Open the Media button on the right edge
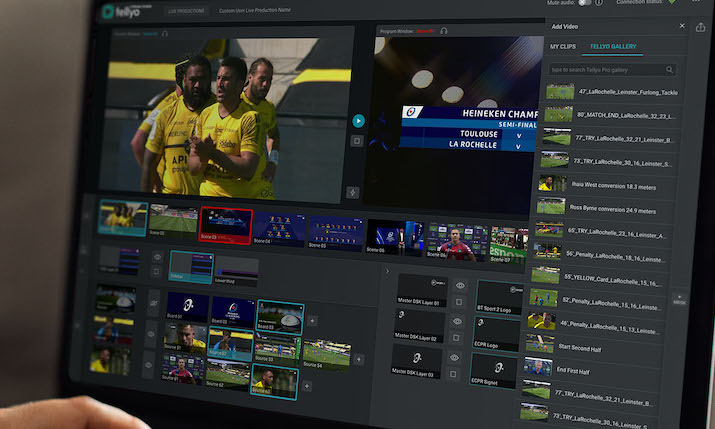This screenshot has height=429, width=715. coord(679,300)
